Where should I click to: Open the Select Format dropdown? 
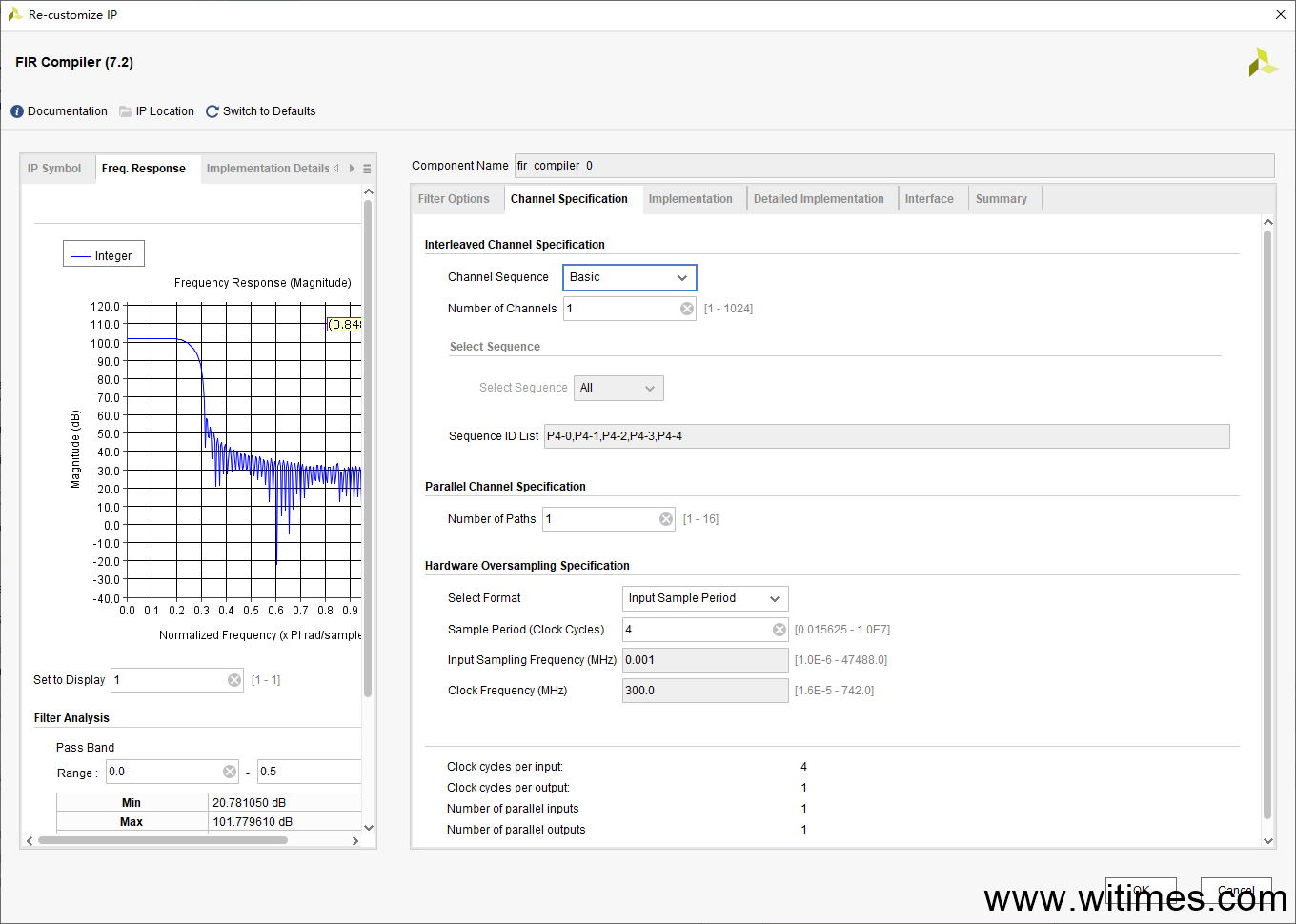(x=705, y=598)
